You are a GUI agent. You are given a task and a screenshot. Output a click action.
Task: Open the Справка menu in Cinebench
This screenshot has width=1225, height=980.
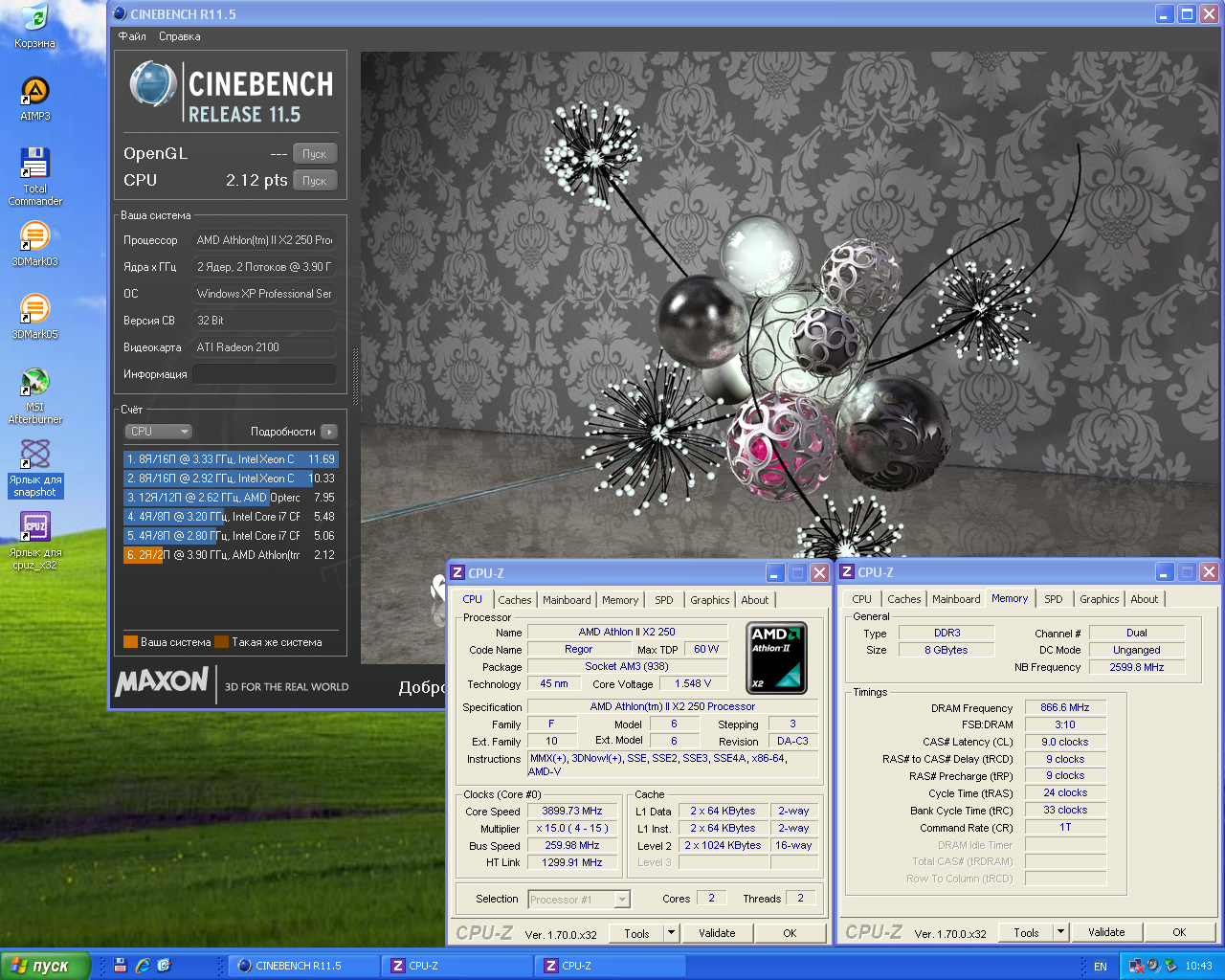(180, 36)
